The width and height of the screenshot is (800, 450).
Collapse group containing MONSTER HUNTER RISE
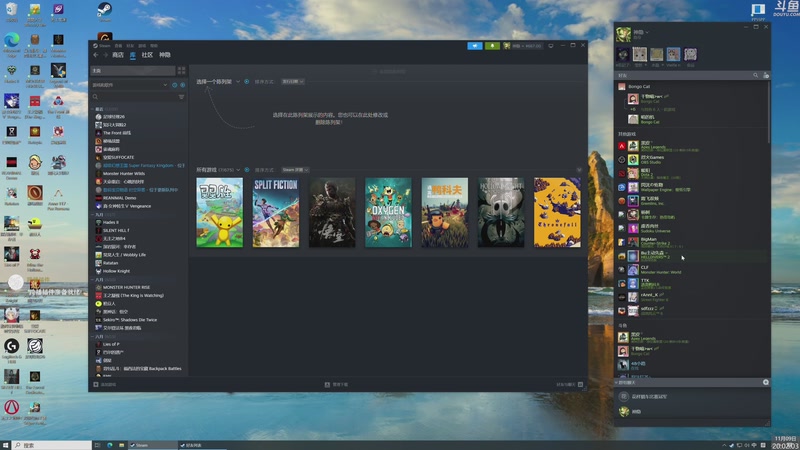(92, 280)
